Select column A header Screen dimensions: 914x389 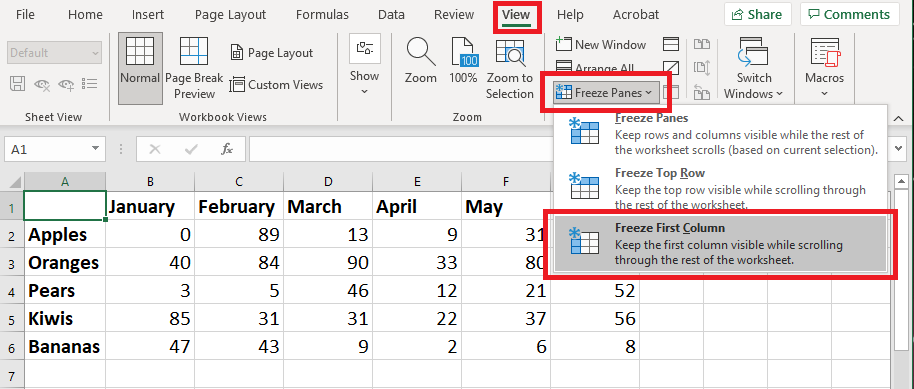[65, 181]
